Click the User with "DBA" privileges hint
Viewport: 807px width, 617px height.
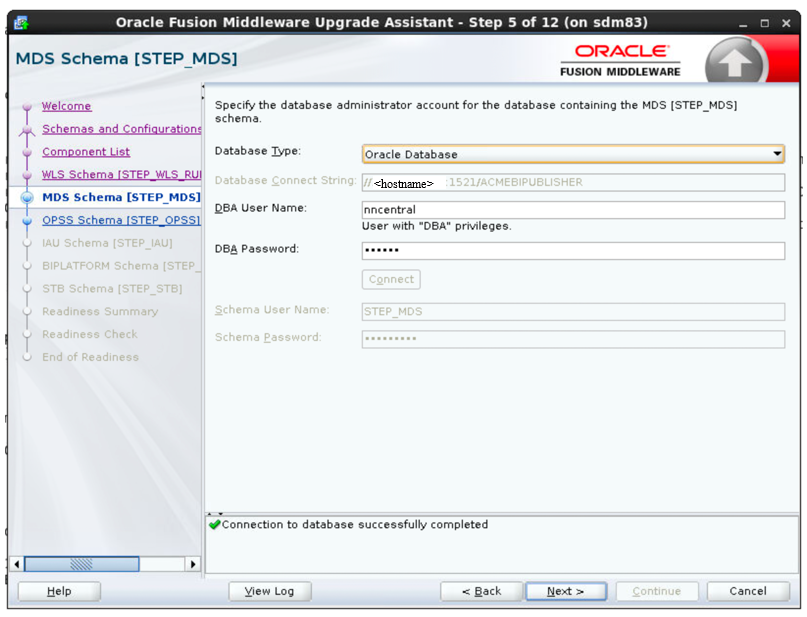pyautogui.click(x=436, y=226)
